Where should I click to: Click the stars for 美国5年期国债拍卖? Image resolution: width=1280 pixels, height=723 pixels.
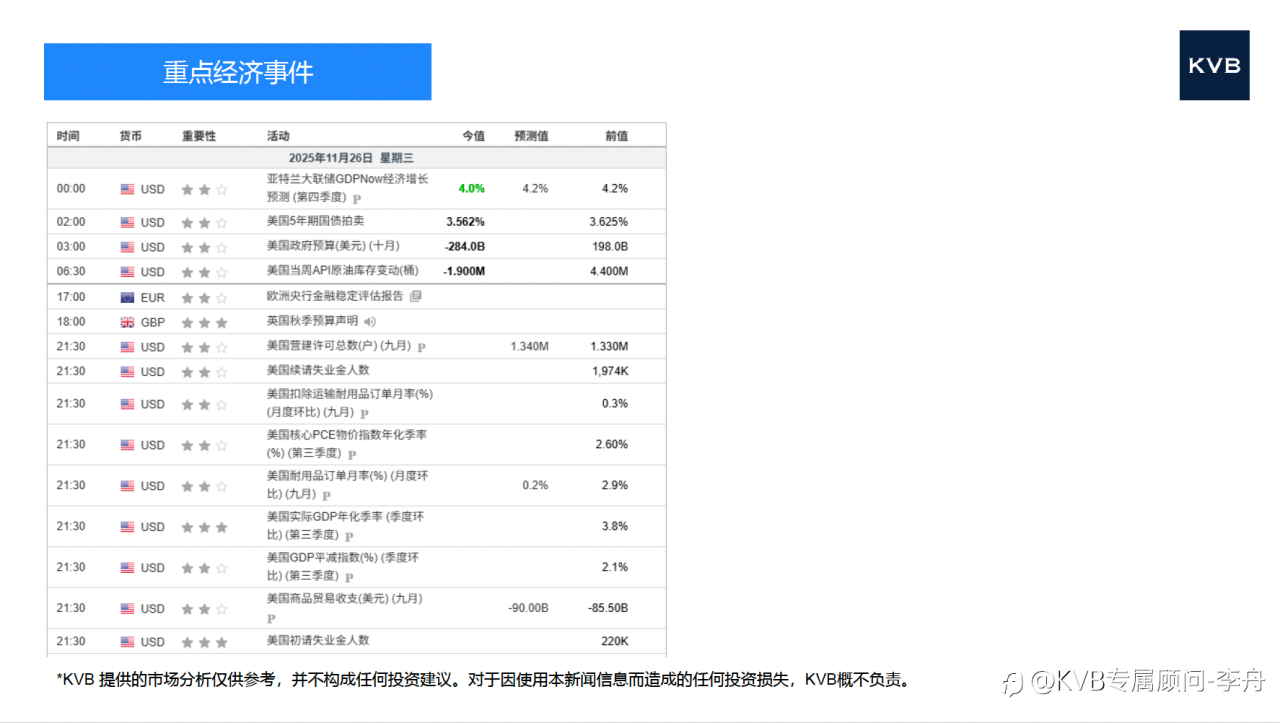[204, 222]
